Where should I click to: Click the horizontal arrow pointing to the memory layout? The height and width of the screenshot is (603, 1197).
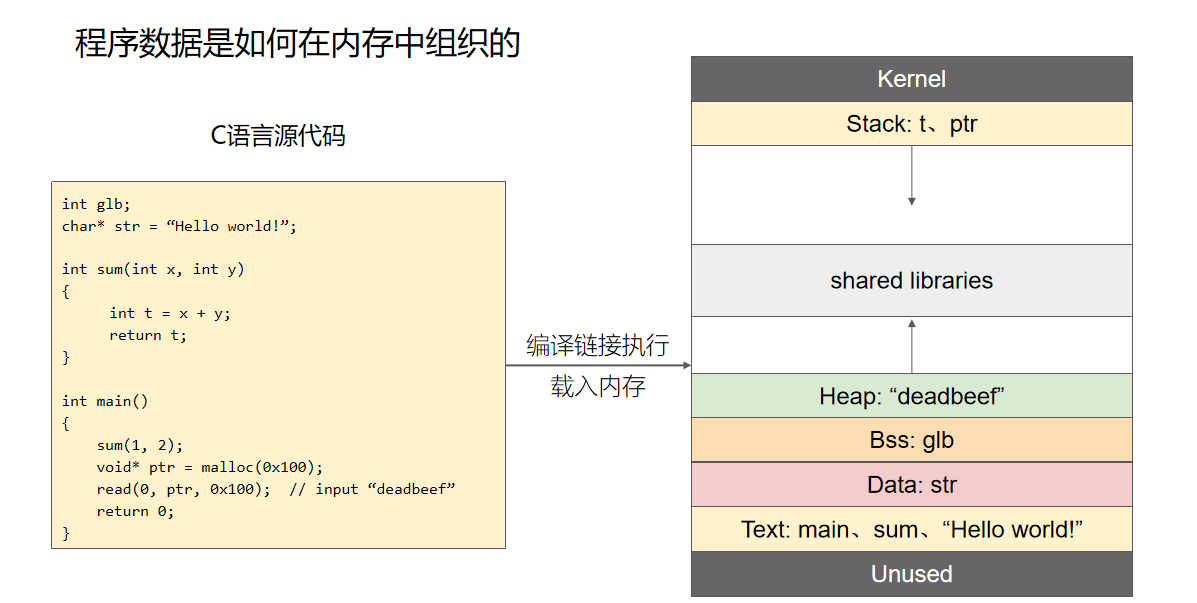tap(598, 365)
